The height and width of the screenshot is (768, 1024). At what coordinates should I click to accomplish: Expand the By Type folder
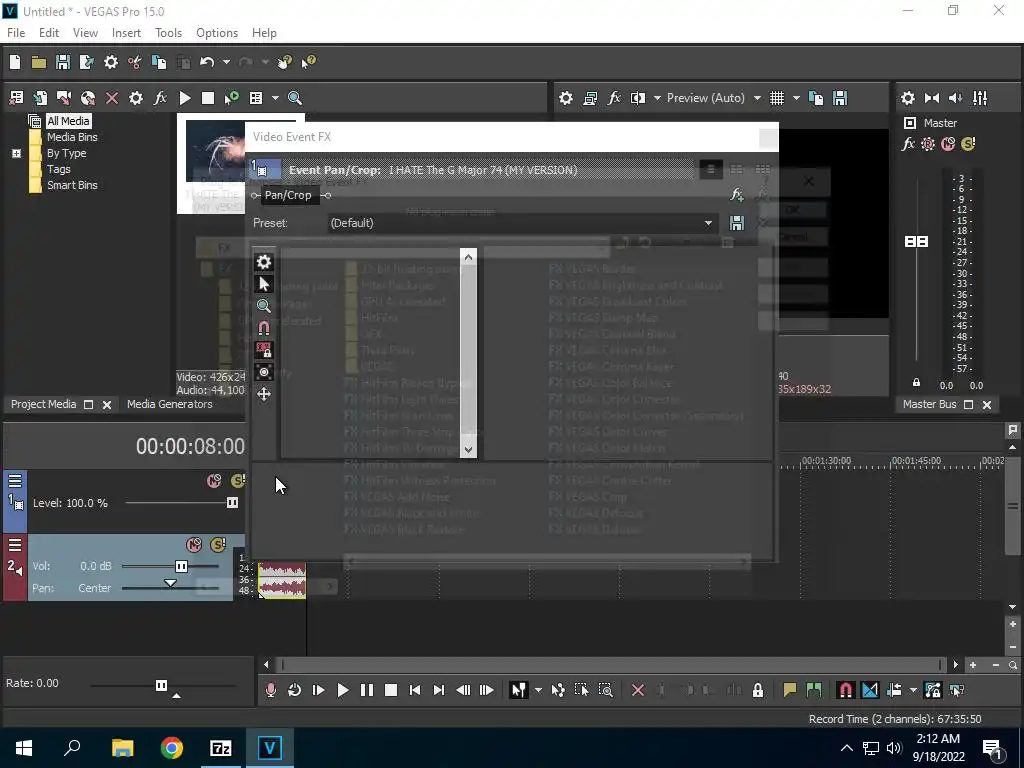16,153
